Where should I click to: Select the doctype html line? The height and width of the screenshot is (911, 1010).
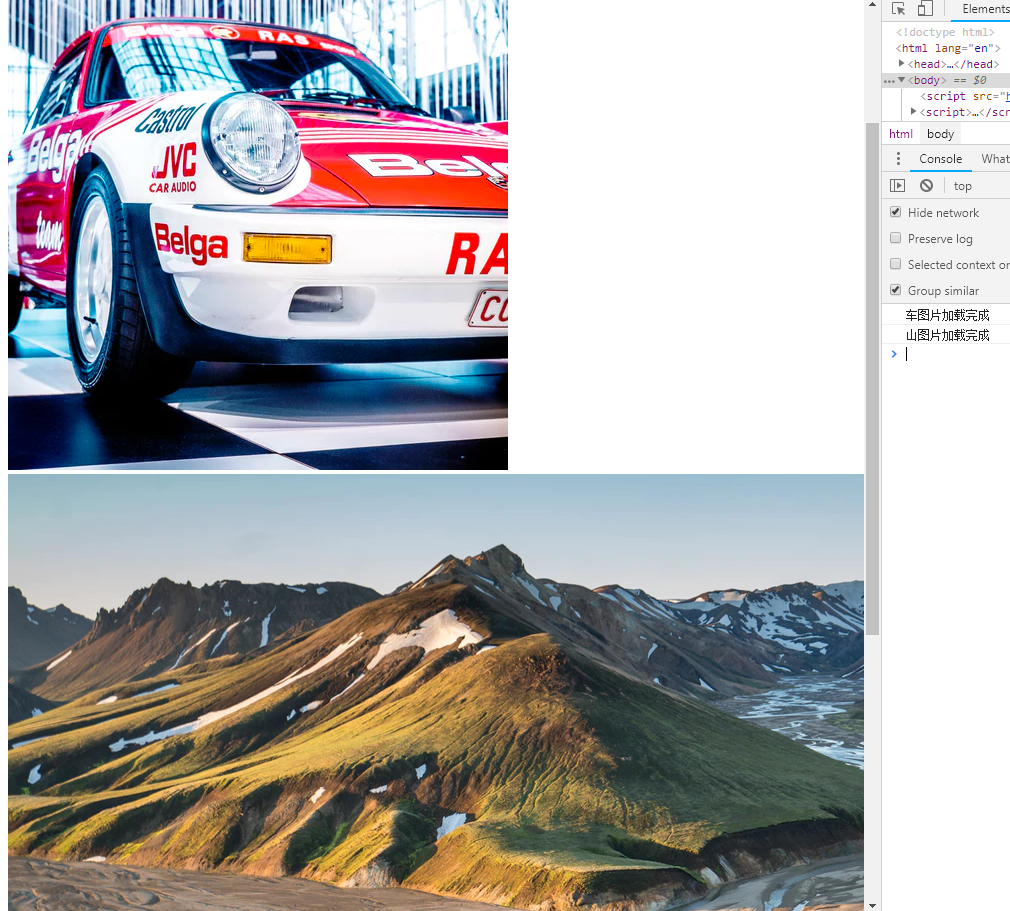coord(945,32)
